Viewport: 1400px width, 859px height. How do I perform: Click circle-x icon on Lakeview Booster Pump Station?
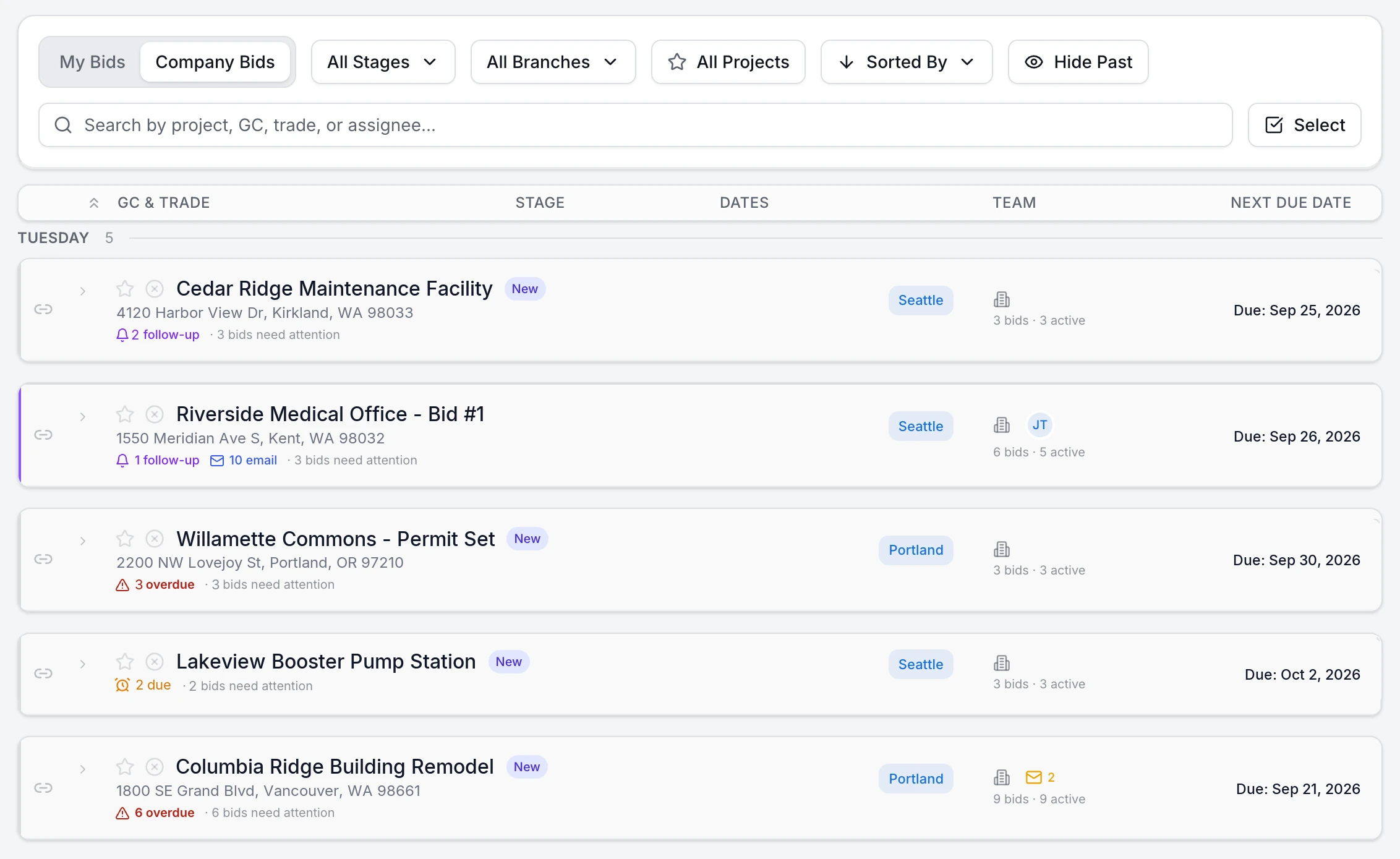[155, 662]
